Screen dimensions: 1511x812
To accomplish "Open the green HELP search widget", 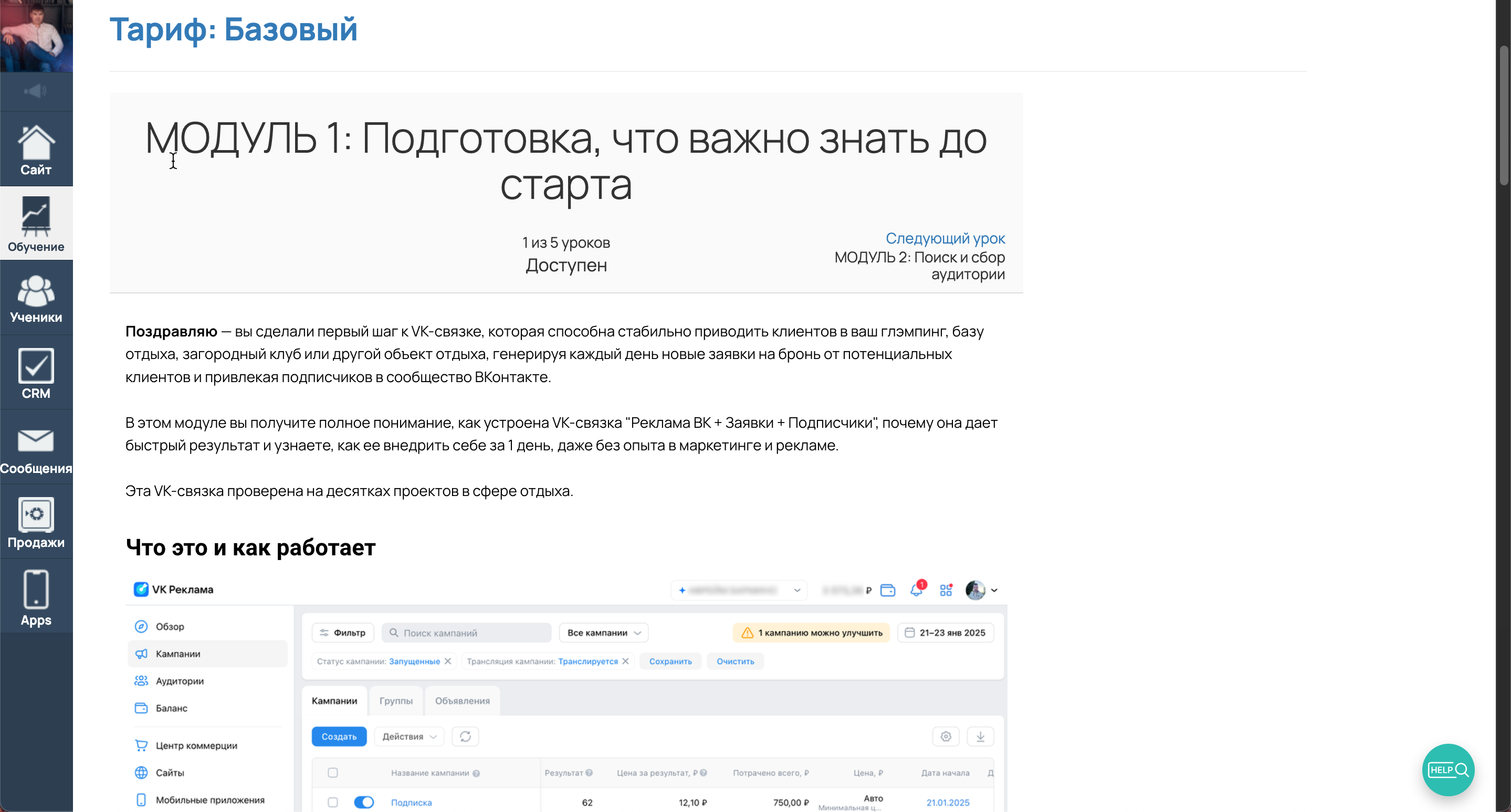I will click(1447, 769).
